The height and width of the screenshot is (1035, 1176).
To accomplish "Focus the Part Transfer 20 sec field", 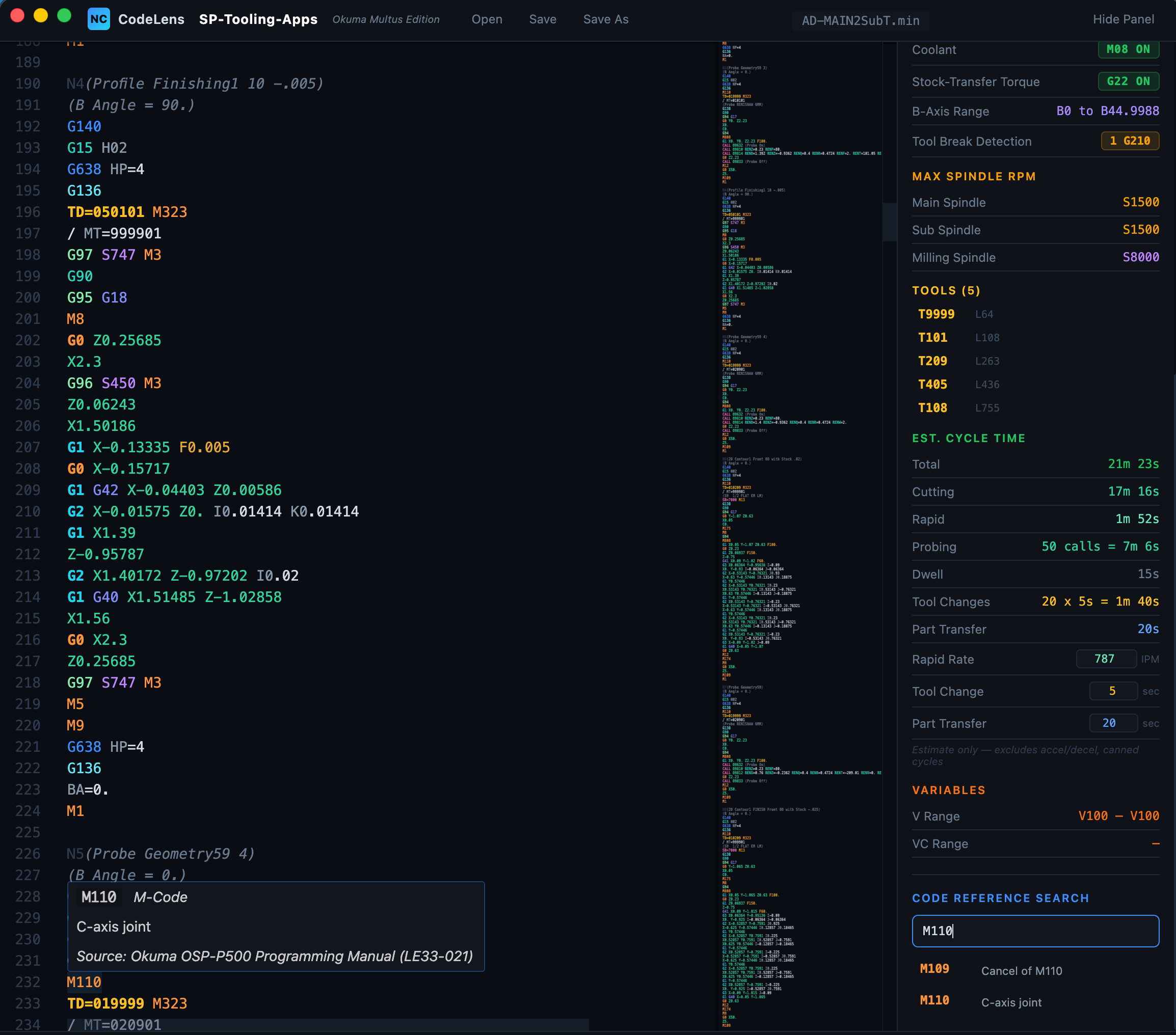I will [1113, 723].
